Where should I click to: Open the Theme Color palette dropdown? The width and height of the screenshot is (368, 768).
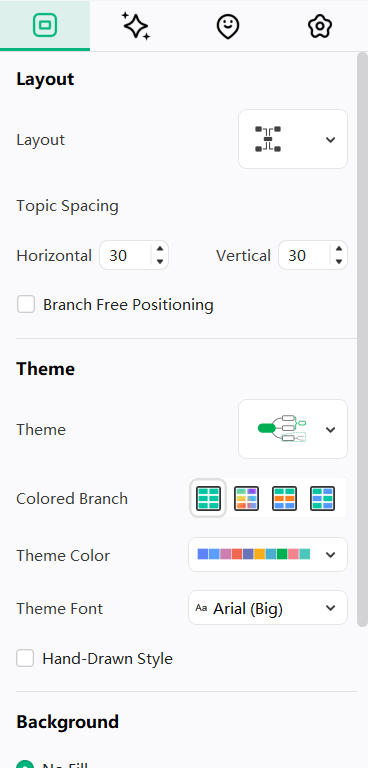click(268, 554)
